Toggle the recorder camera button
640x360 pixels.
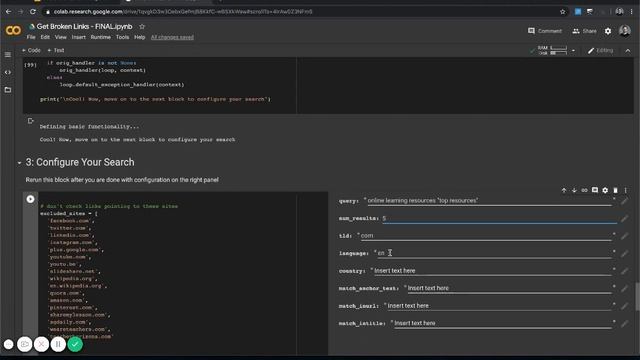pos(24,344)
